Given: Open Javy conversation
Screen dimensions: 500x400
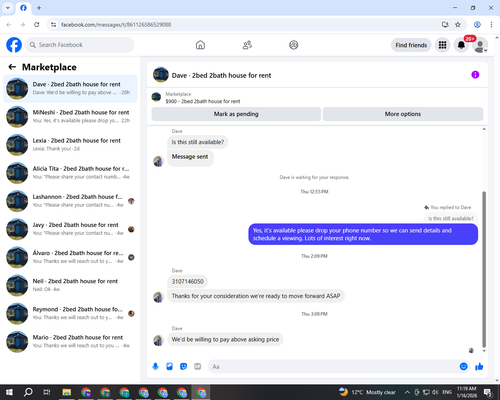Looking at the screenshot, I should coord(70,229).
